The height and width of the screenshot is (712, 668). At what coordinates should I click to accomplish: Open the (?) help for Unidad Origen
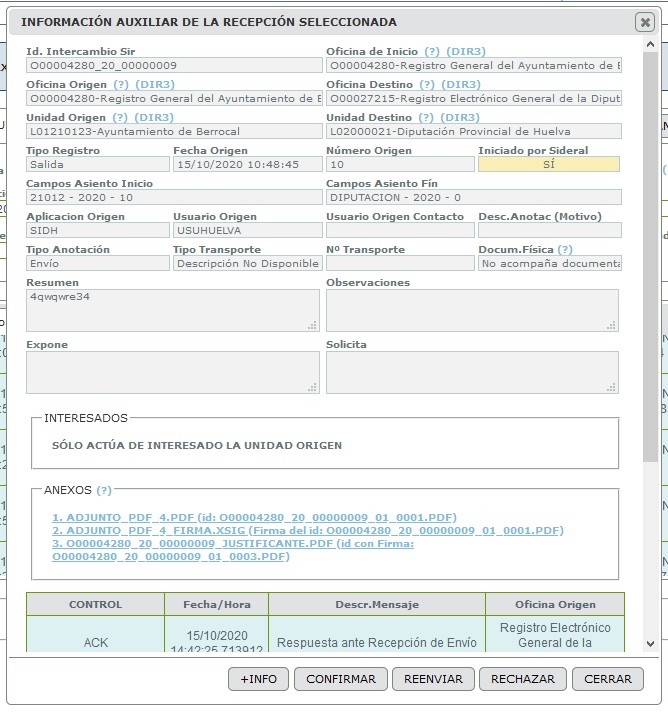pyautogui.click(x=120, y=118)
